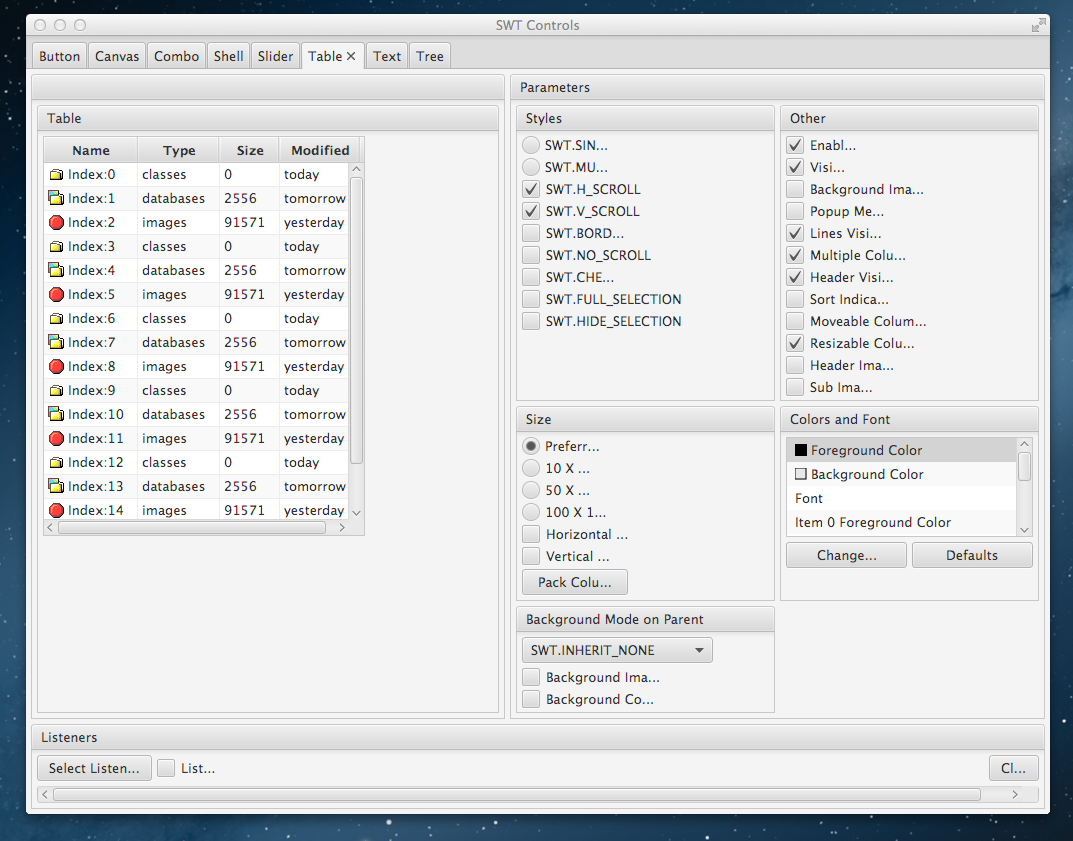Select the Background Color white swatch
This screenshot has height=841, width=1073.
(801, 474)
